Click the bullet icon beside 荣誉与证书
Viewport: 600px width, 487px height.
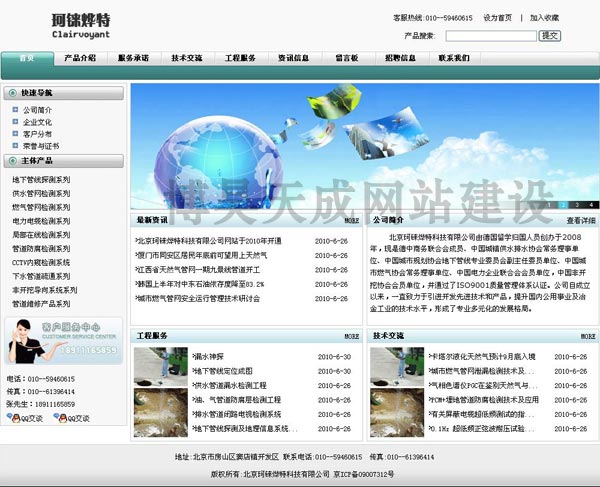point(15,145)
